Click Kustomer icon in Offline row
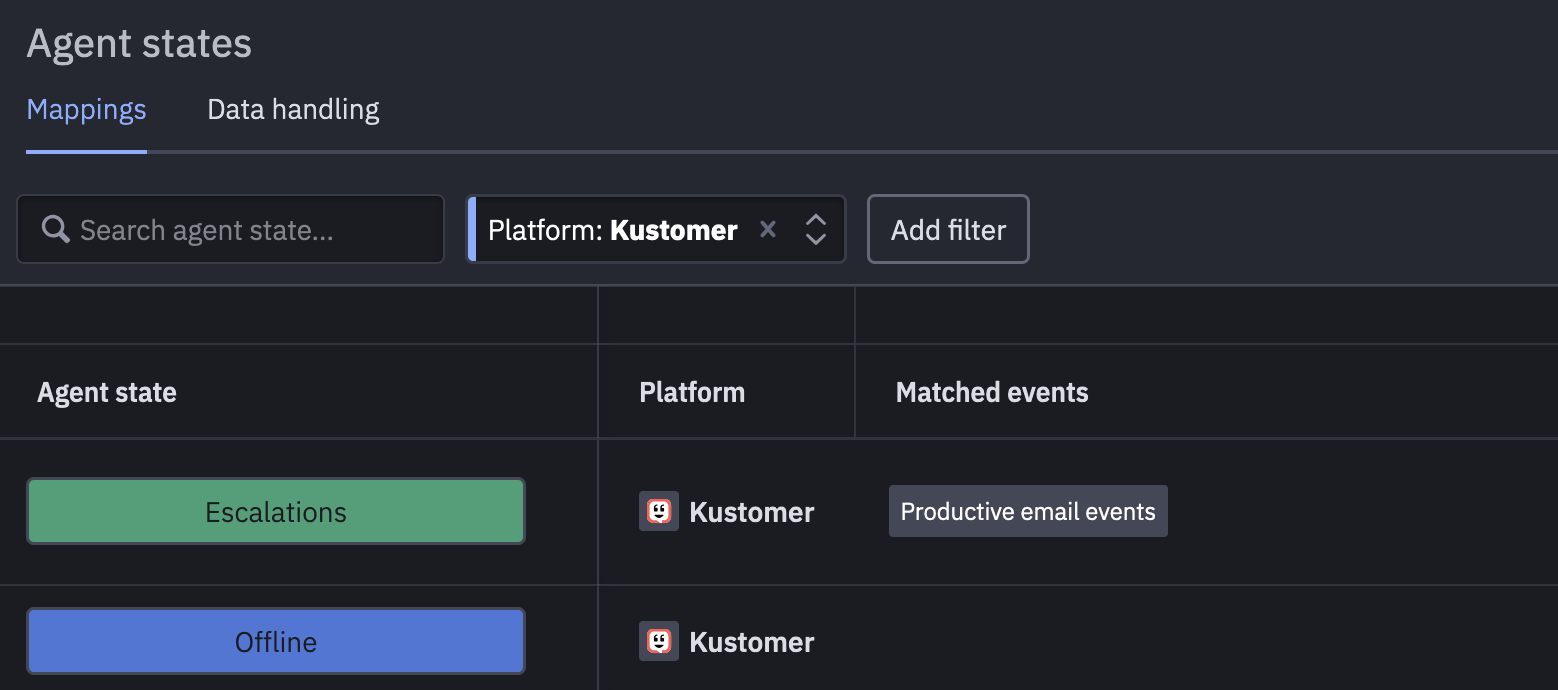The height and width of the screenshot is (690, 1558). coord(659,641)
